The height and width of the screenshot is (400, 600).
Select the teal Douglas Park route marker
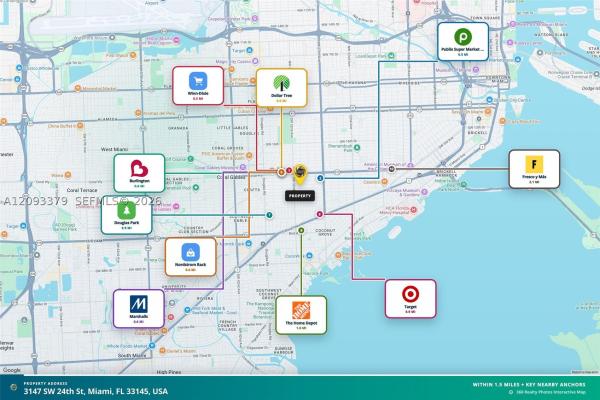(x=269, y=215)
